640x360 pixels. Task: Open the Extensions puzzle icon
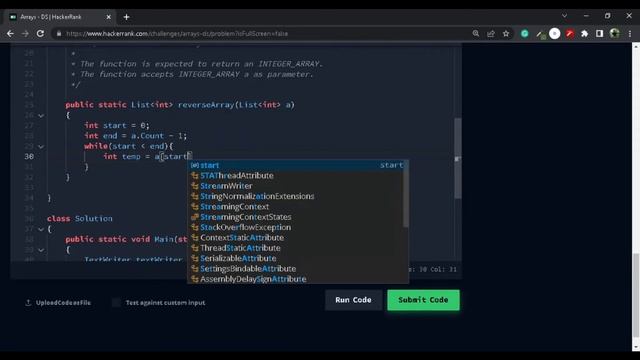point(584,33)
